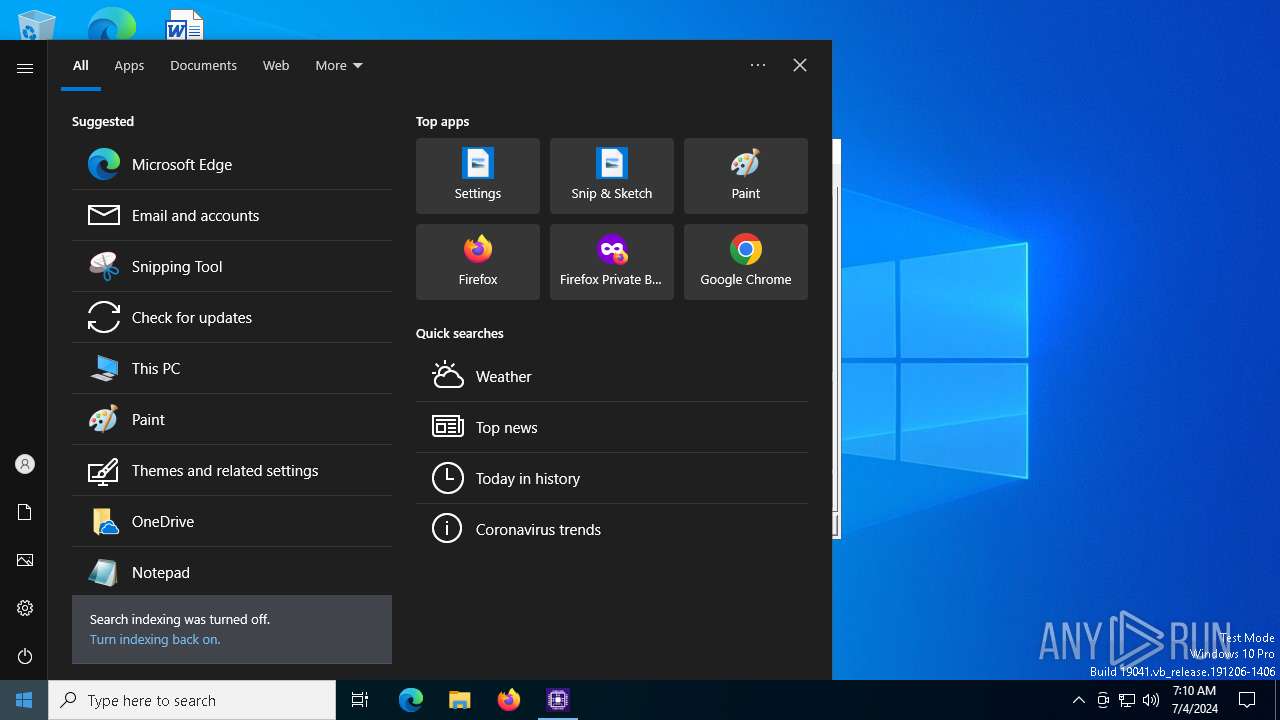Open the purple app on taskbar
Viewport: 1280px width, 720px height.
pos(558,700)
